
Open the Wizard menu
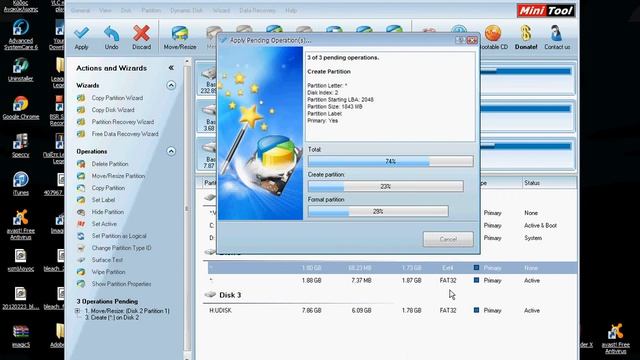pyautogui.click(x=221, y=11)
